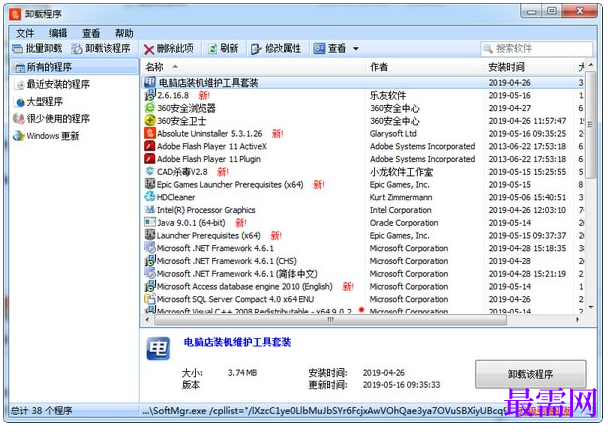Click Adobe Flash Player 11 Plugin icon

pos(150,159)
